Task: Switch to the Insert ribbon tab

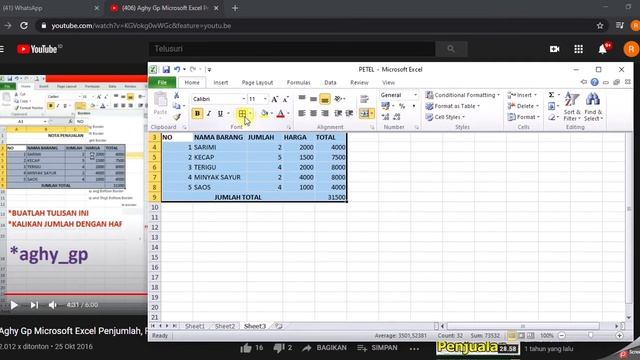Action: click(221, 82)
